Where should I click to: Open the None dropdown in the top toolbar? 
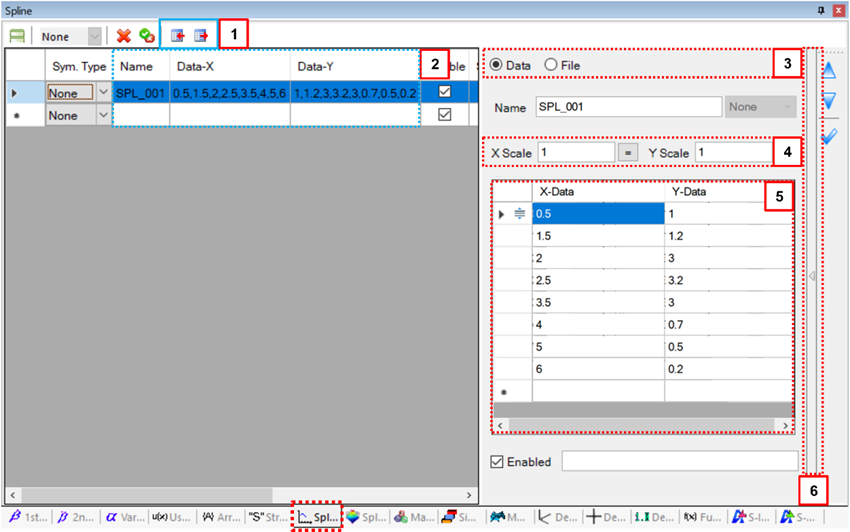[94, 36]
